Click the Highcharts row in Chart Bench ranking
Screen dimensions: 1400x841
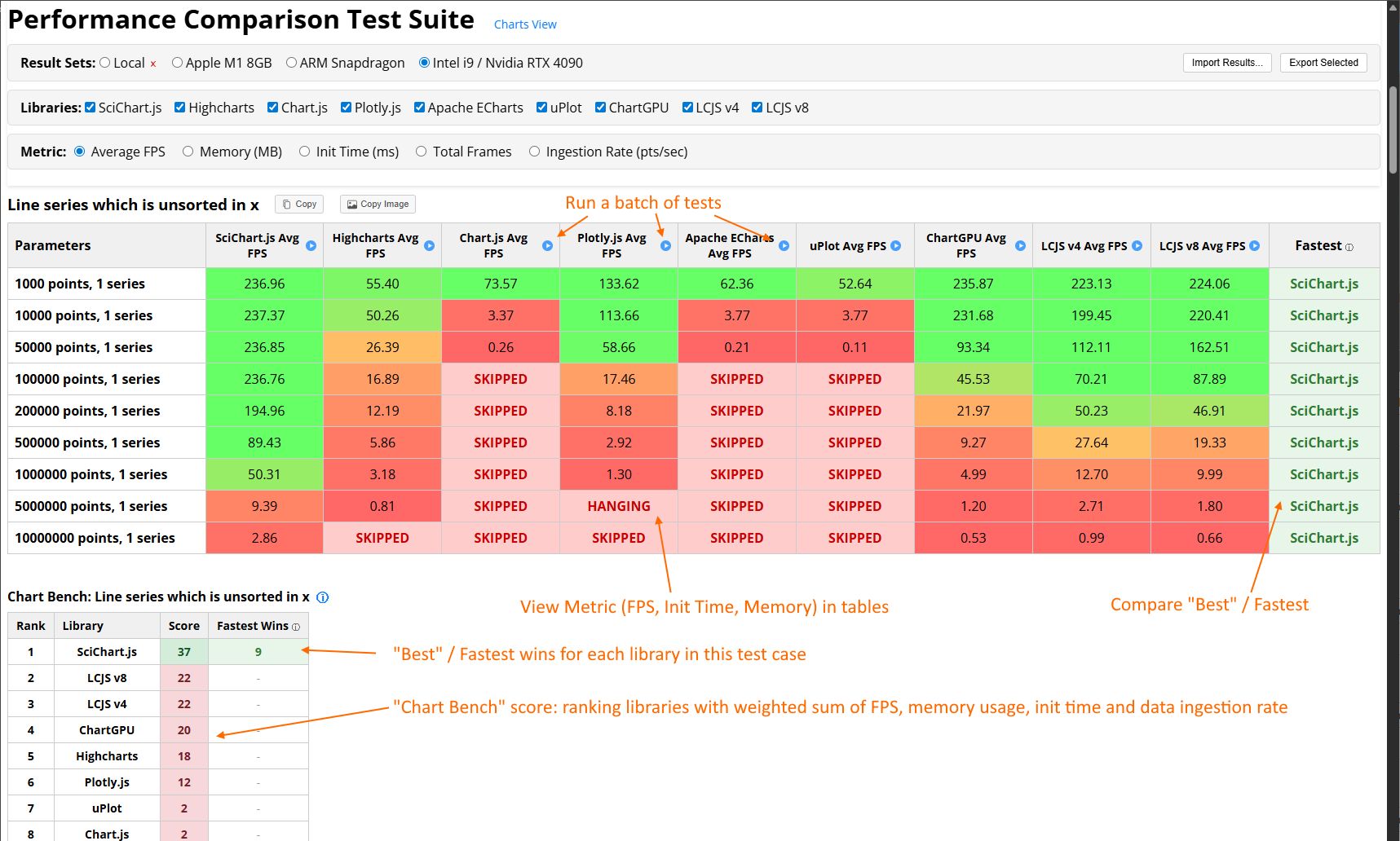click(158, 756)
